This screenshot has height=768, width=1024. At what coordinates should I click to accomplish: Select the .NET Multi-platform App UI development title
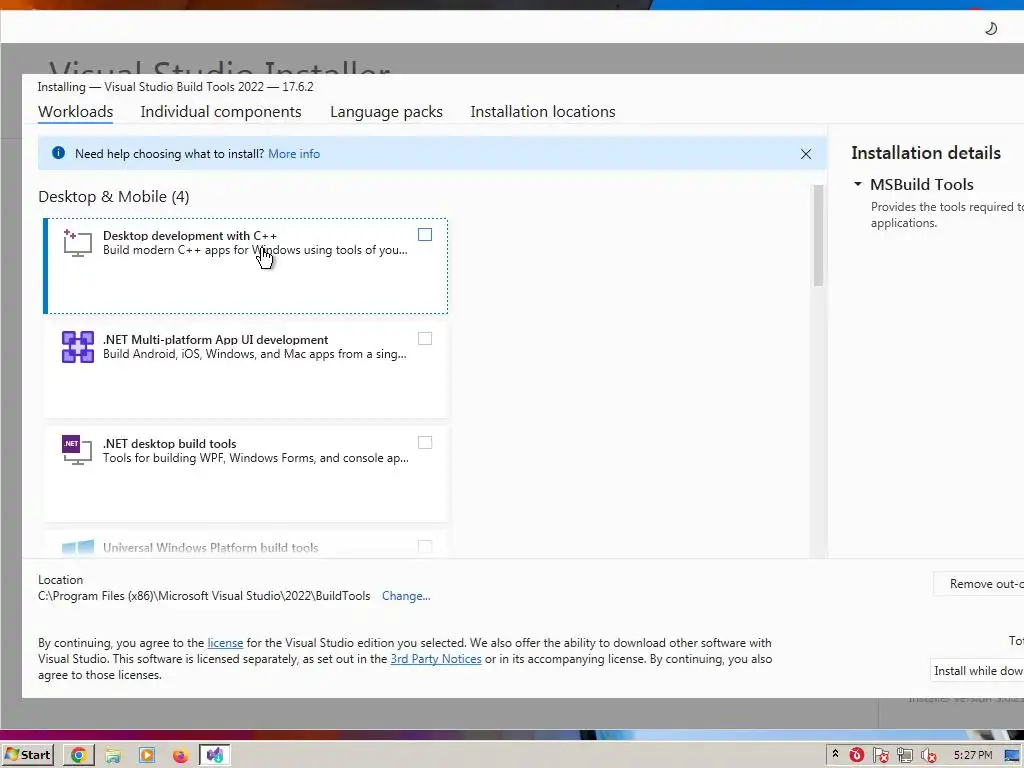coord(216,340)
